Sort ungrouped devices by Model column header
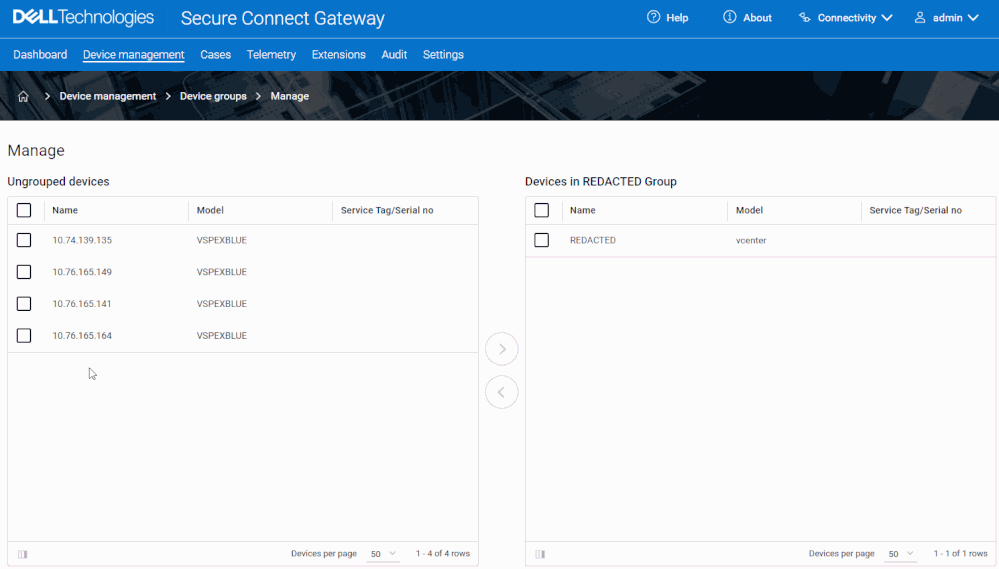Image resolution: width=999 pixels, height=569 pixels. 210,210
